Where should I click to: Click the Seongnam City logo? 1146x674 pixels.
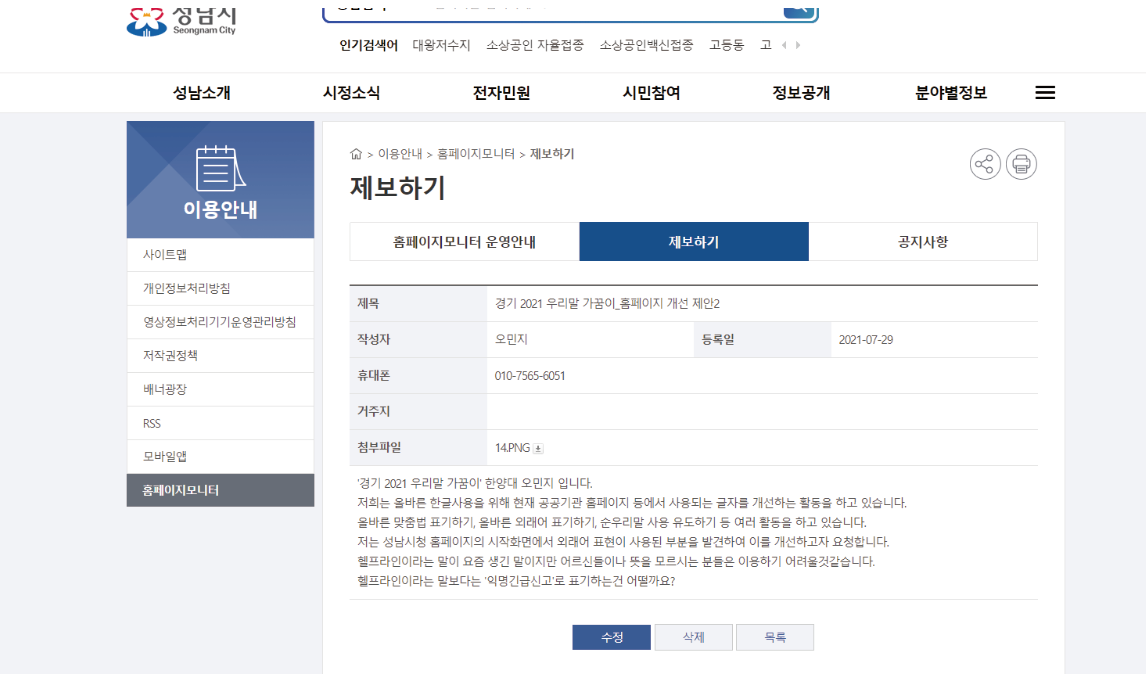[x=181, y=20]
